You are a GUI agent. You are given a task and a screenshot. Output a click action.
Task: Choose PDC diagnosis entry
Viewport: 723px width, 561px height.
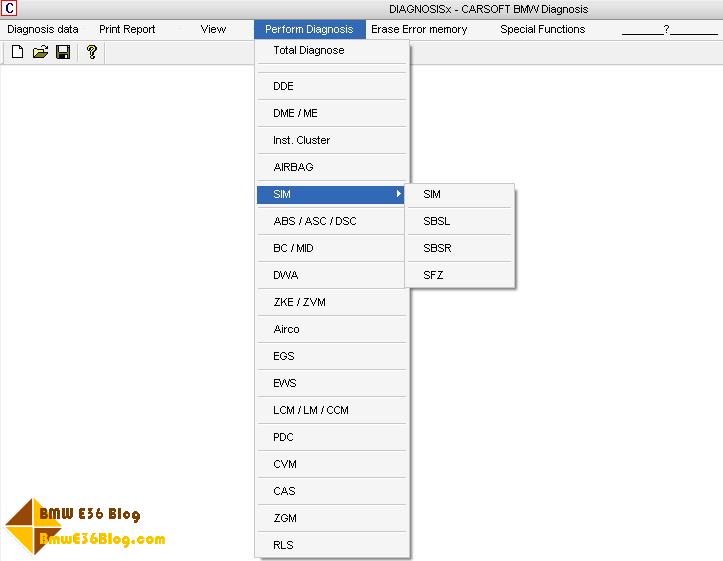coord(331,437)
